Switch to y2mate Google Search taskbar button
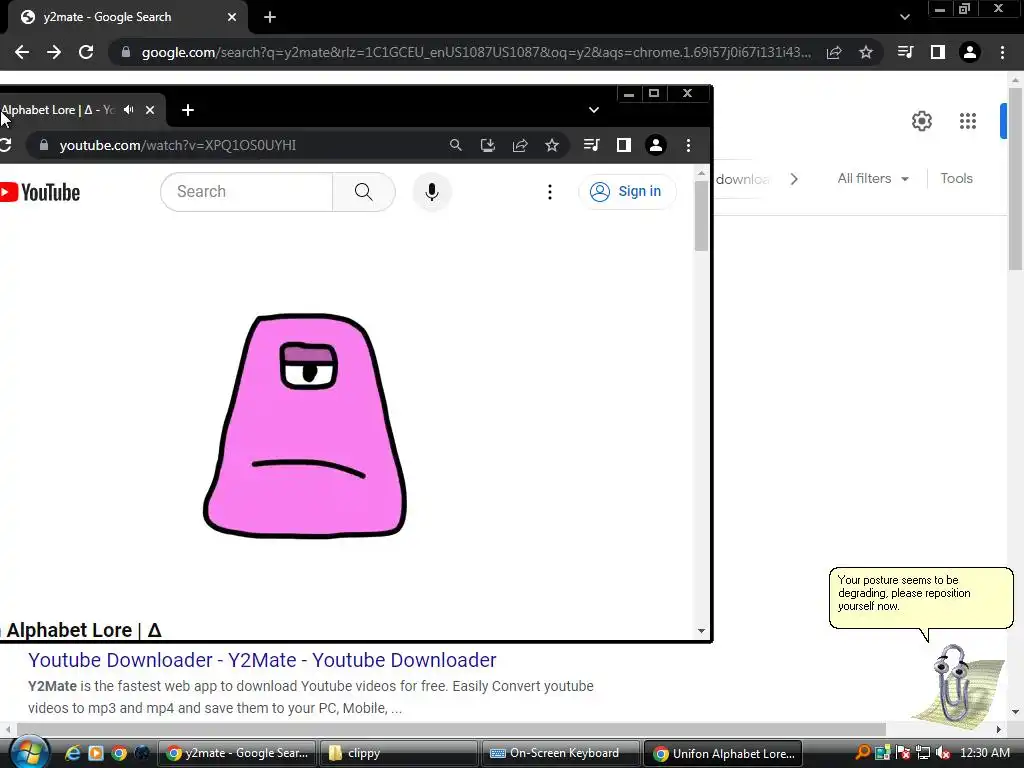The height and width of the screenshot is (768, 1024). click(237, 753)
